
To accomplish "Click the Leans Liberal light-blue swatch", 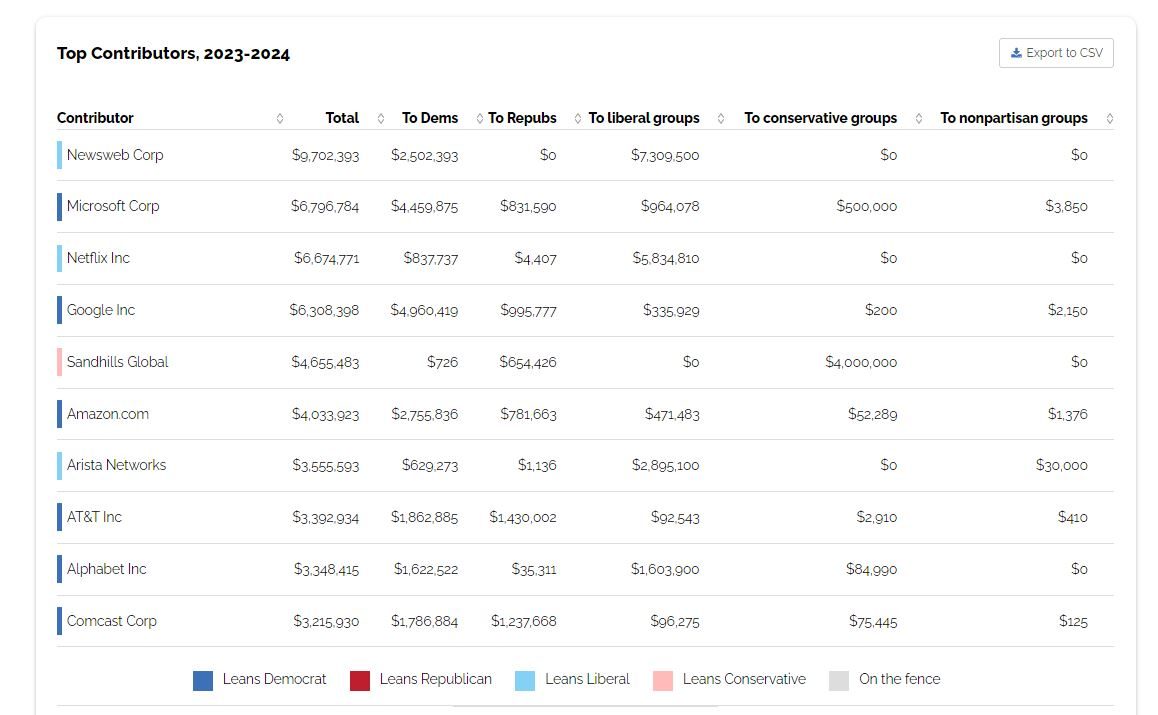I will pos(525,680).
